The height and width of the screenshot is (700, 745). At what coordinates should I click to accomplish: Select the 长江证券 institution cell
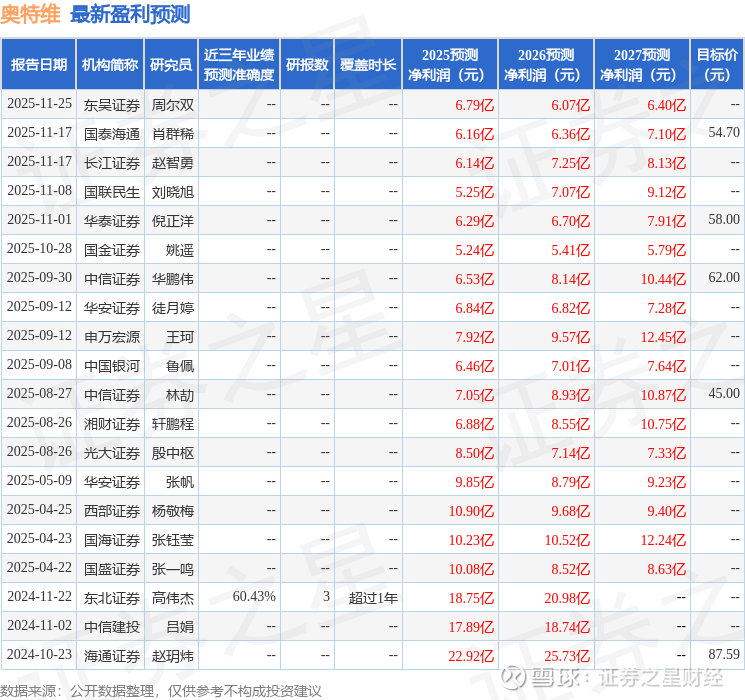click(112, 163)
